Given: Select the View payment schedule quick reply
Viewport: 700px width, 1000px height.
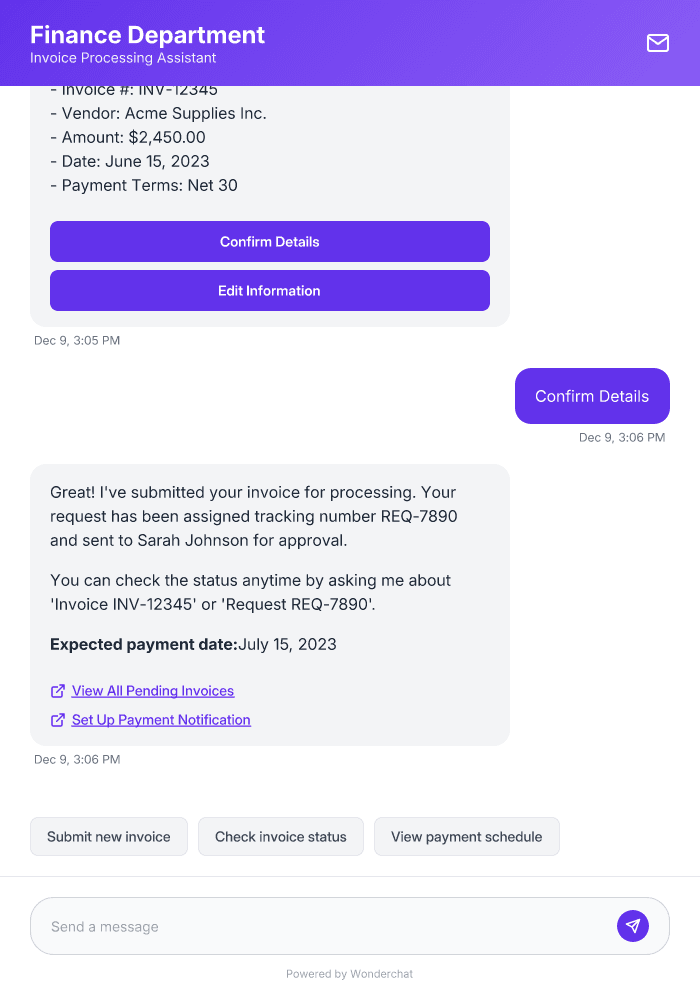Looking at the screenshot, I should coord(466,836).
